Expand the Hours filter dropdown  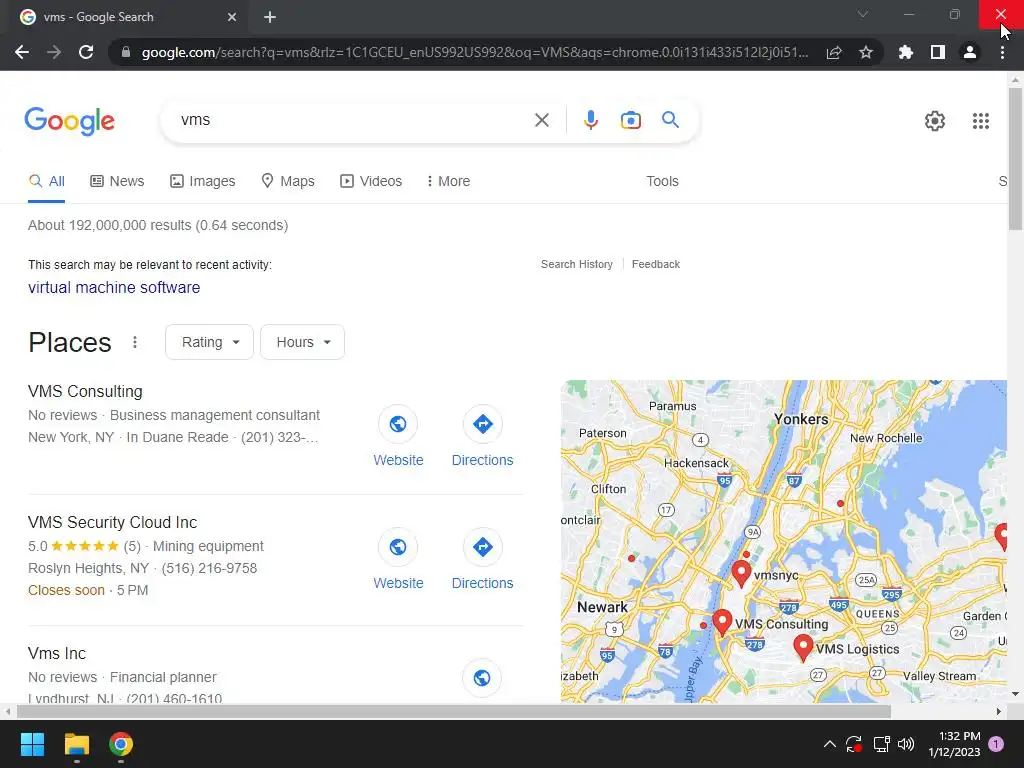click(x=302, y=342)
